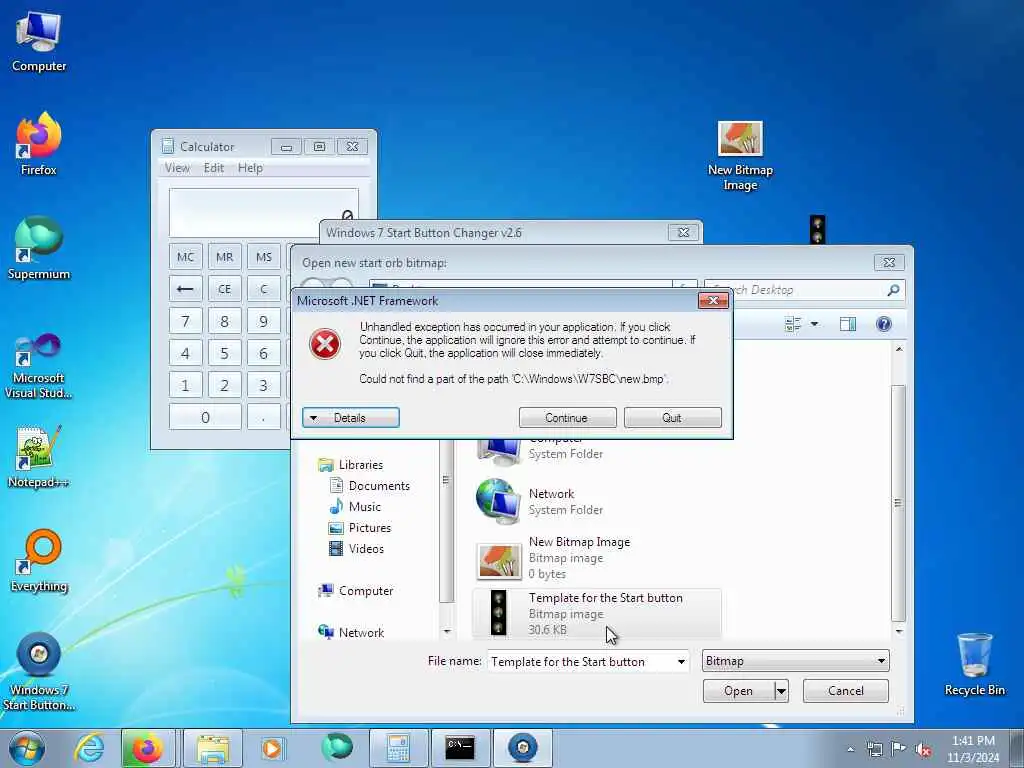Viewport: 1024px width, 768px height.
Task: Click the muted volume tray icon
Action: [x=923, y=750]
